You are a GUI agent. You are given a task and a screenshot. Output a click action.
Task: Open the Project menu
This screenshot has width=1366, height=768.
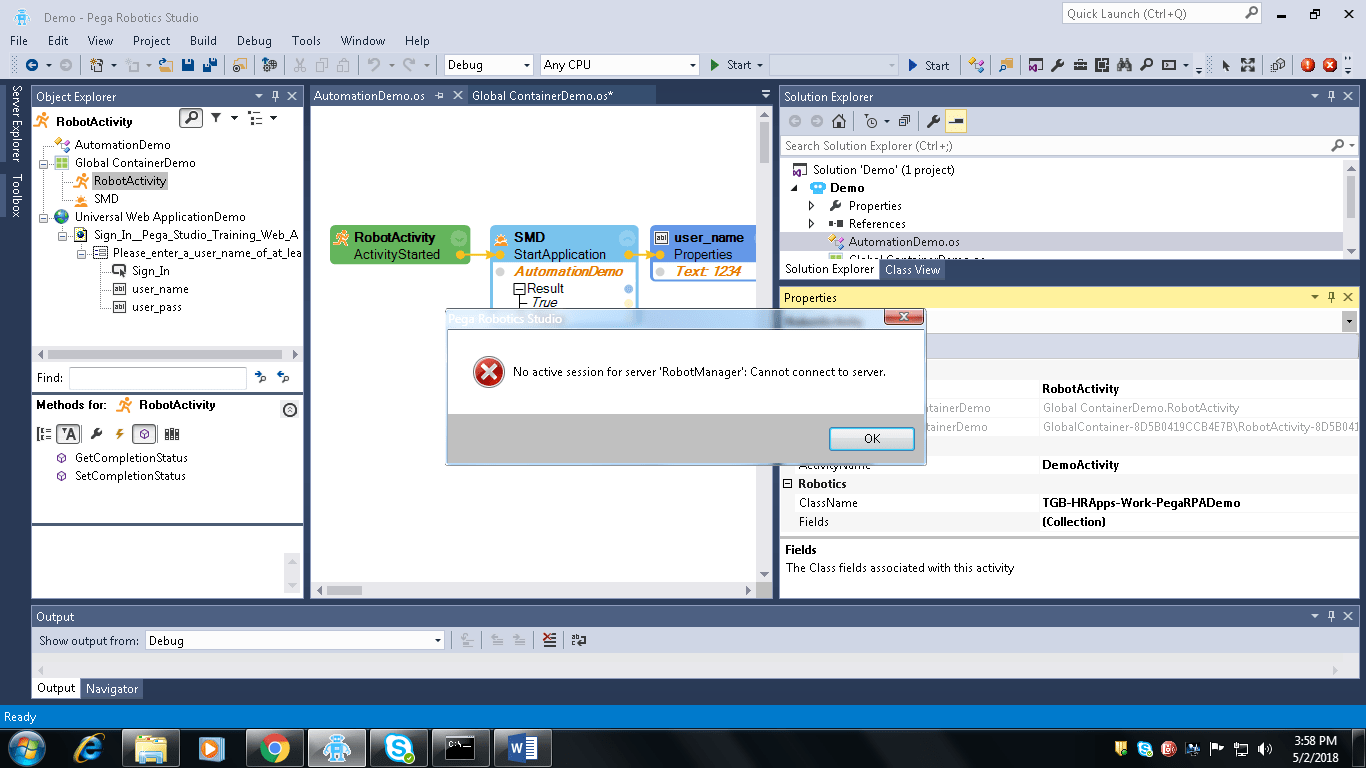(x=152, y=41)
